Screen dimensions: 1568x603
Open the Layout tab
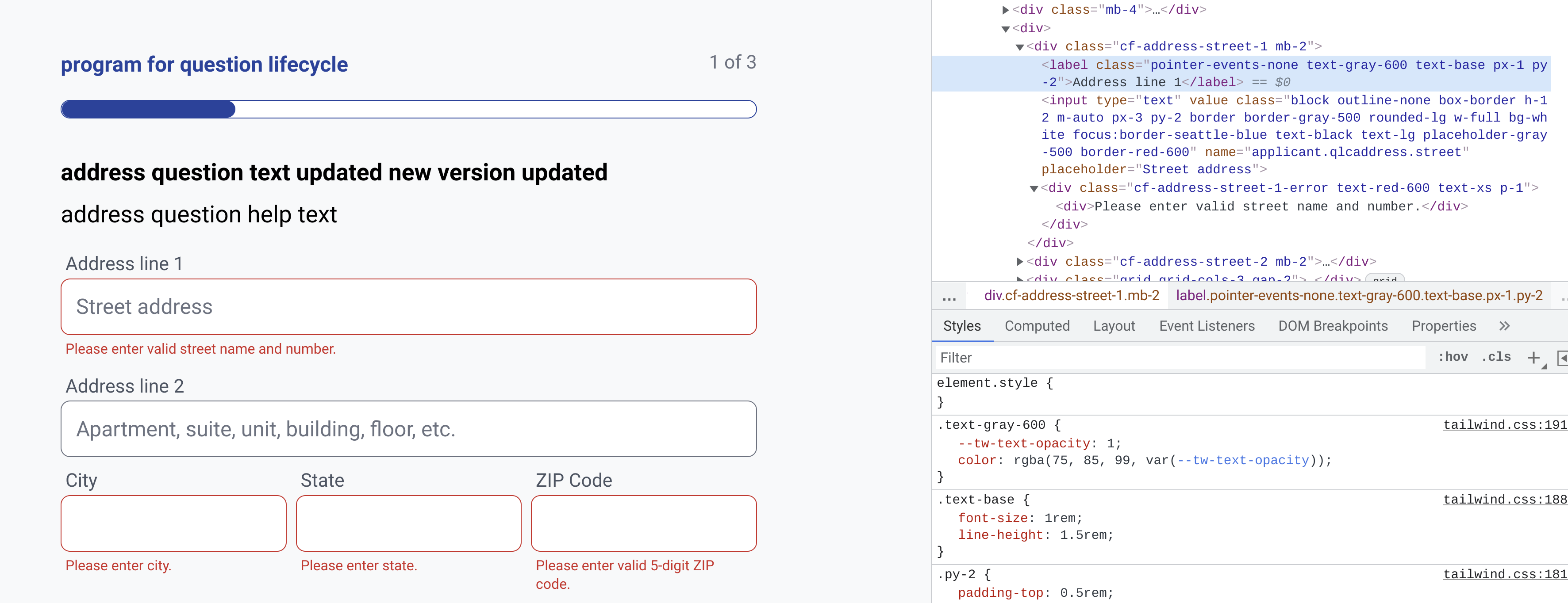pyautogui.click(x=1114, y=326)
